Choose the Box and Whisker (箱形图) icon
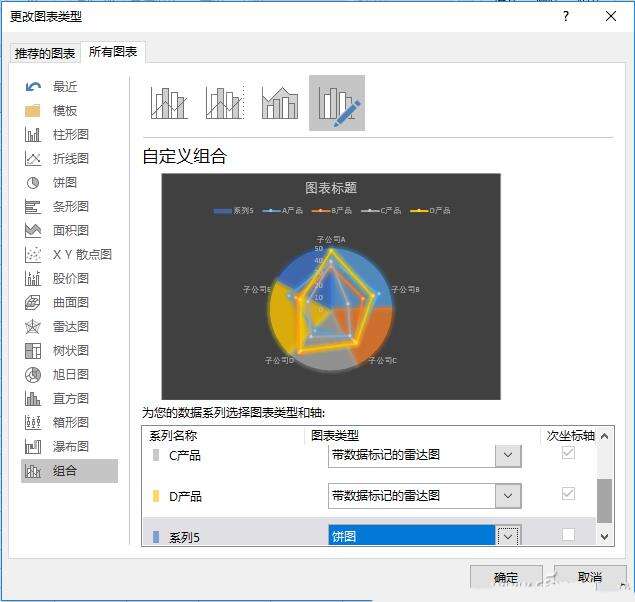The width and height of the screenshot is (635, 602). pyautogui.click(x=33, y=422)
